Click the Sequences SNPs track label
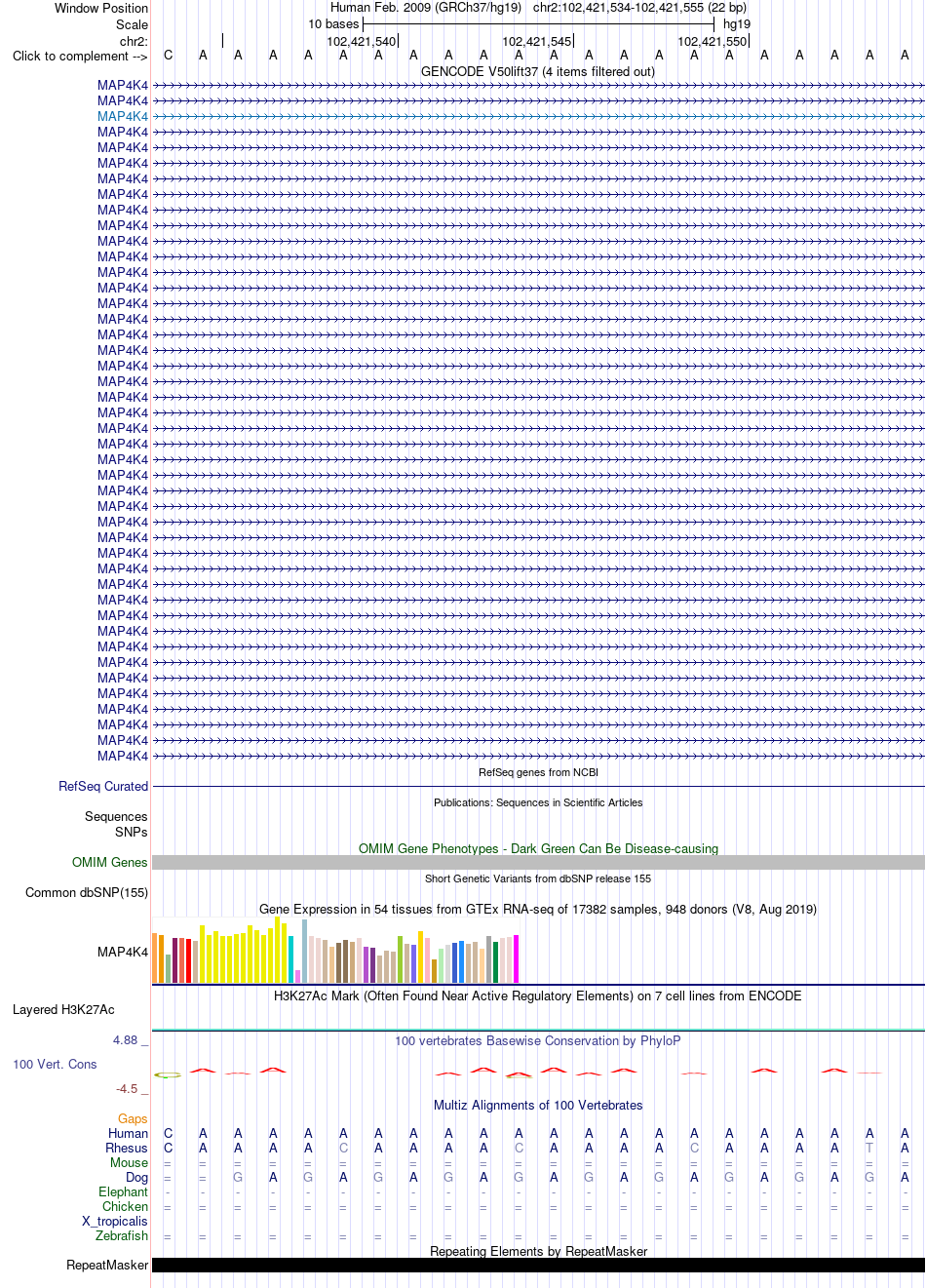Screen dimensions: 926x1288 [x=116, y=824]
